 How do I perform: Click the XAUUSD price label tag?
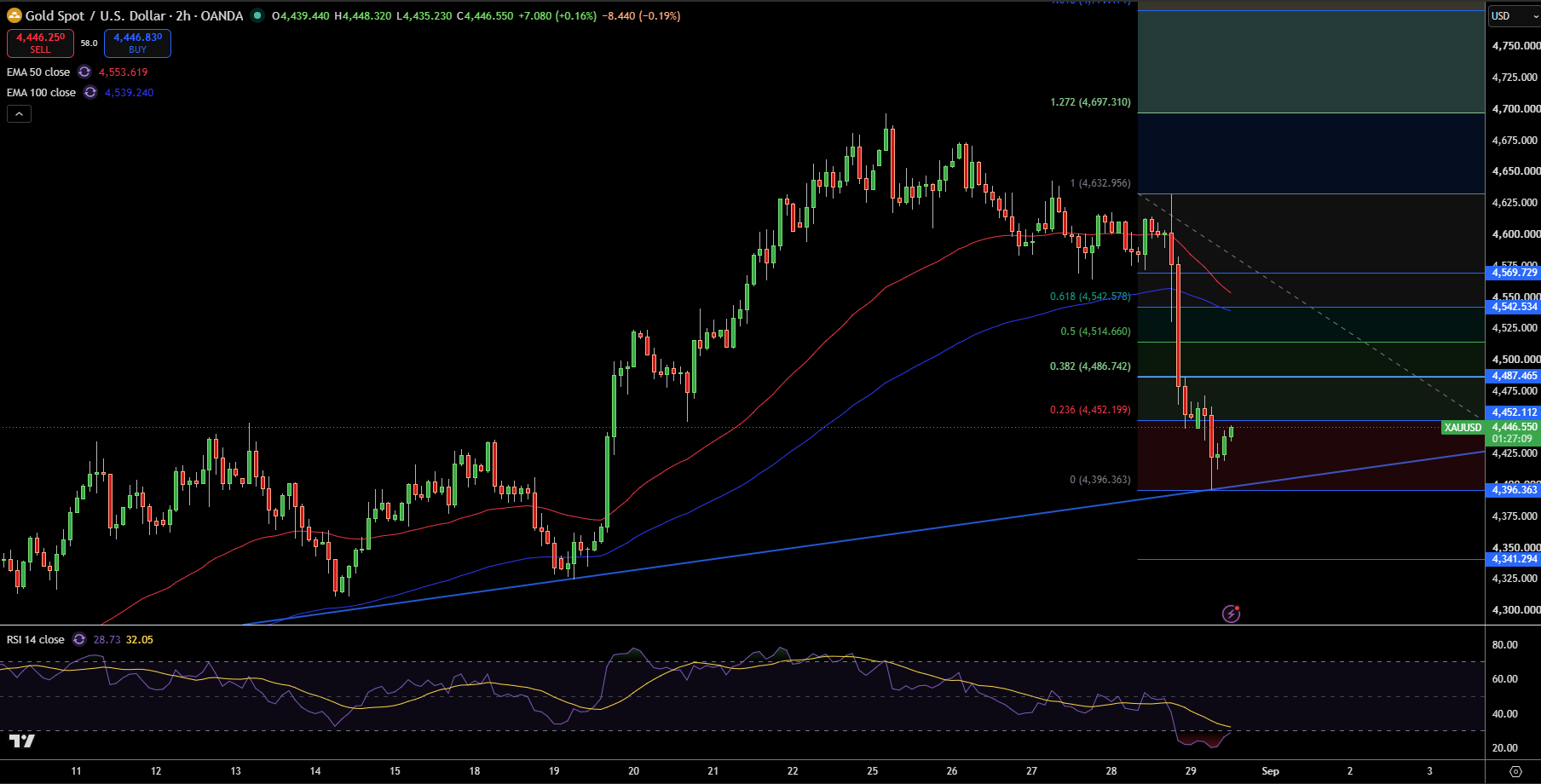[x=1463, y=428]
